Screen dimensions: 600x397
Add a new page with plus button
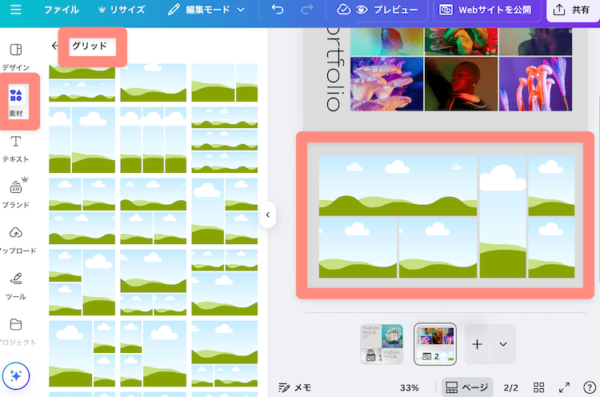tap(477, 344)
